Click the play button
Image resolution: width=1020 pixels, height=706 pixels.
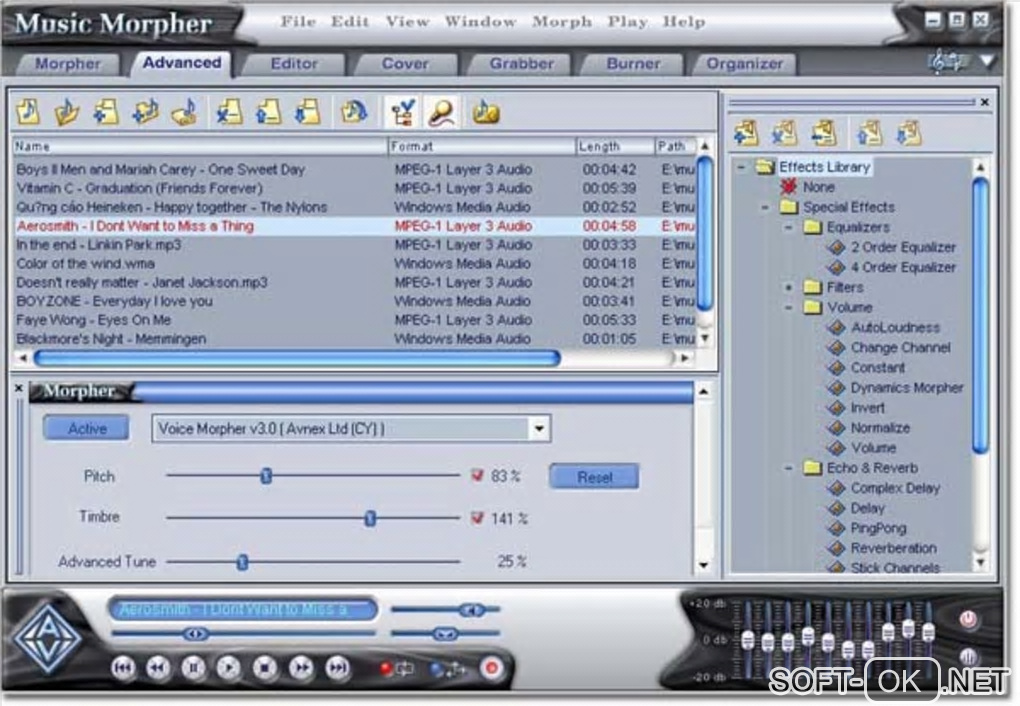coord(228,668)
